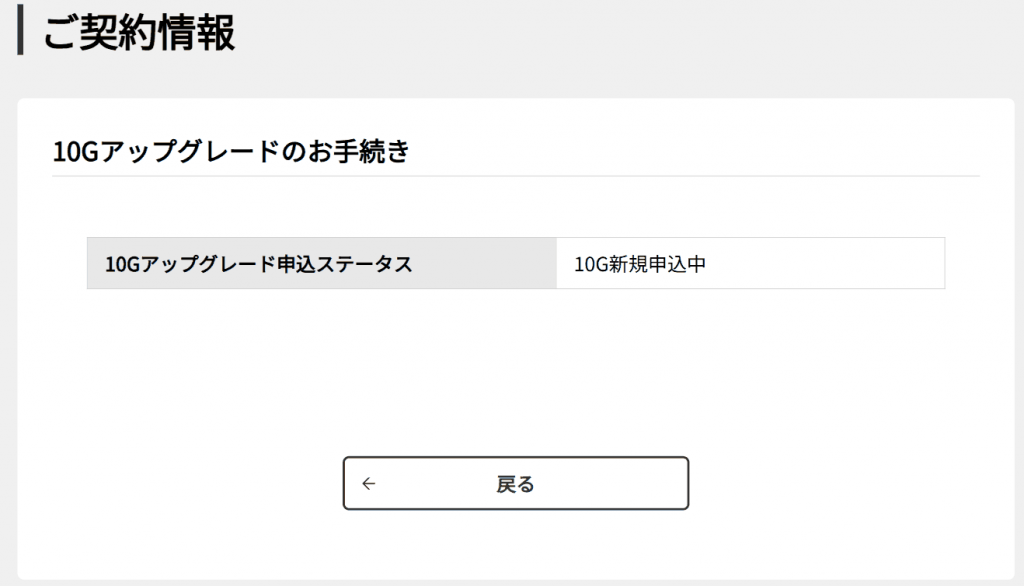Click the empty space right of 10G新規申込中
Screen dimensions: 1024x586
pyautogui.click(x=830, y=264)
